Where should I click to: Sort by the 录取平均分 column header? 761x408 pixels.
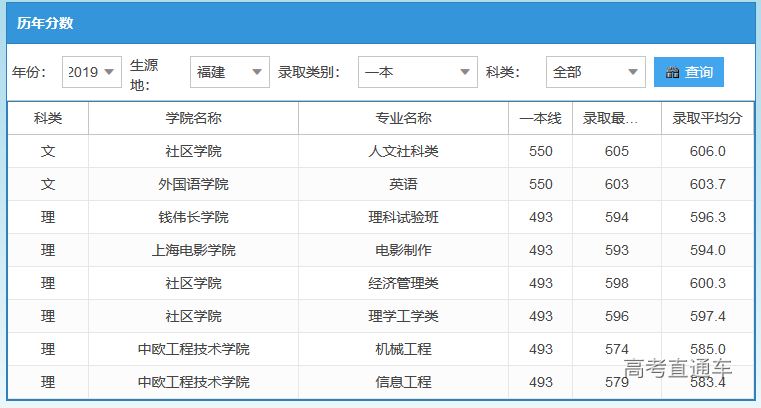[x=707, y=118]
